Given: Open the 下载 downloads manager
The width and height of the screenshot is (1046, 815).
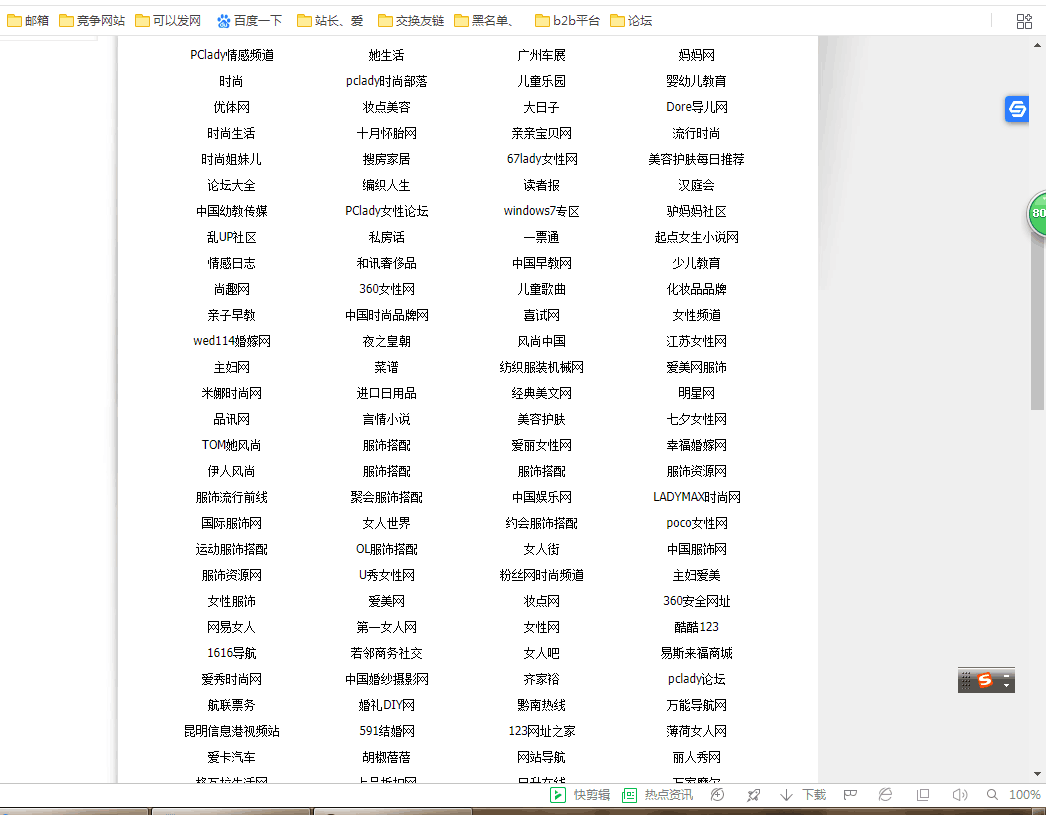Looking at the screenshot, I should point(803,794).
